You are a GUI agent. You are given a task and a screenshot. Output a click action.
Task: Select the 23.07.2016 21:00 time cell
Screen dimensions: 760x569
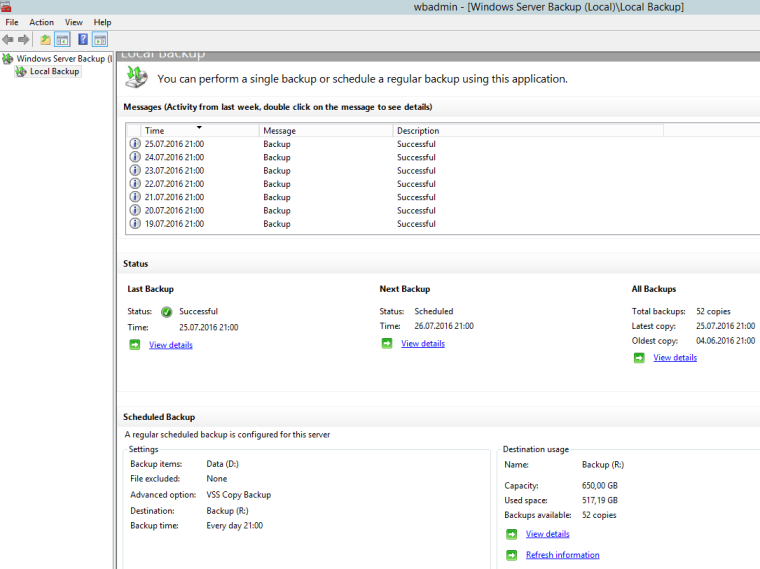coord(174,171)
